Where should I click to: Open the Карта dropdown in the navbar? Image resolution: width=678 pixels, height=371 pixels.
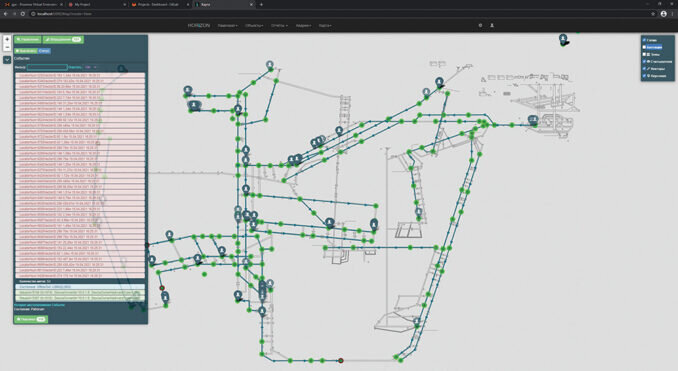[x=325, y=26]
